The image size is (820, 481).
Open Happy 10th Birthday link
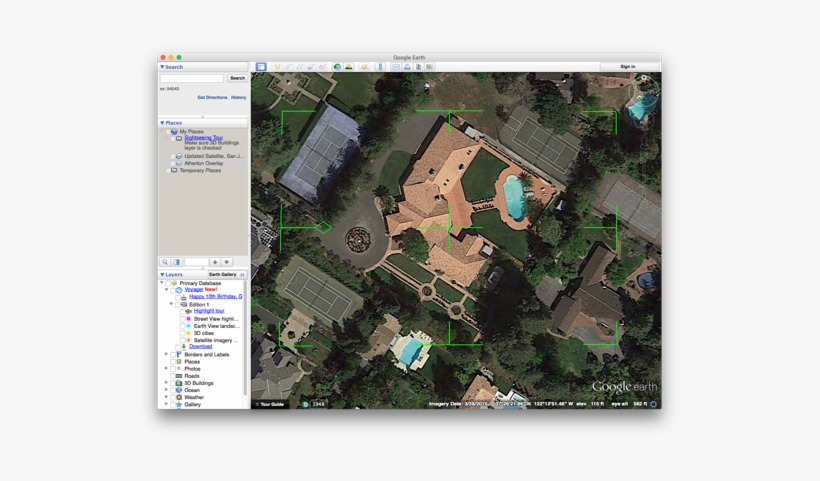215,296
